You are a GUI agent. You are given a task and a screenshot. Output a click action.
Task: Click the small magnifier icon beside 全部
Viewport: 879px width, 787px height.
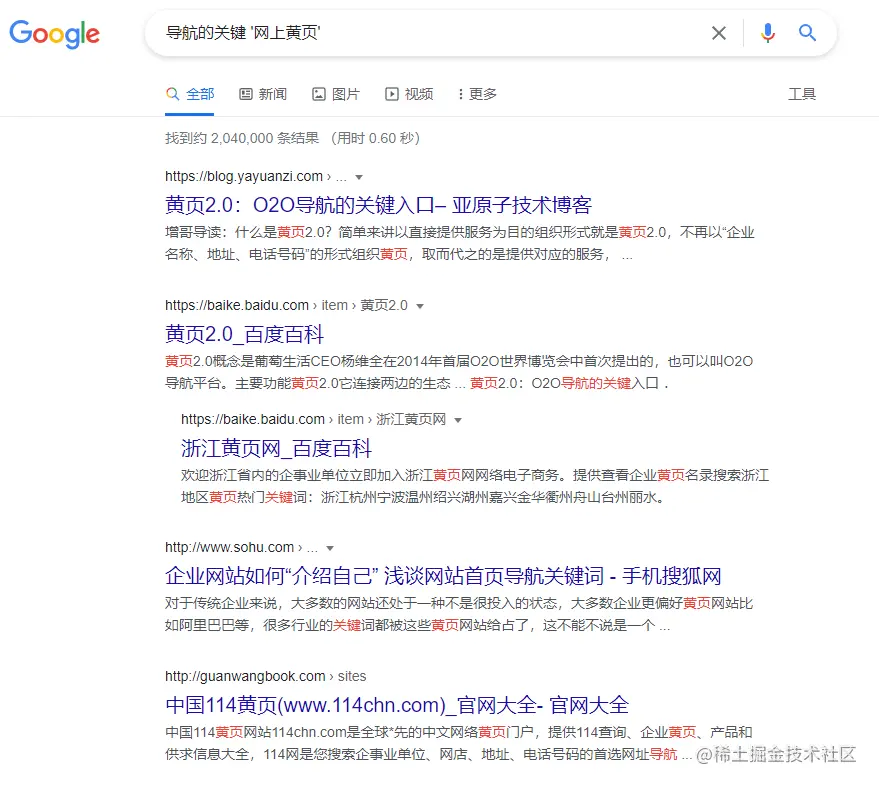pos(171,93)
